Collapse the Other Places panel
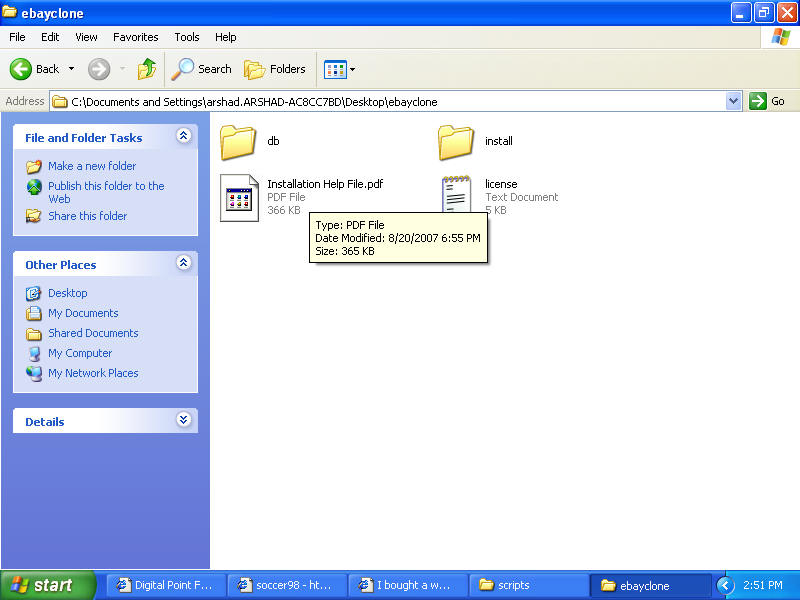The height and width of the screenshot is (600, 800). [183, 263]
